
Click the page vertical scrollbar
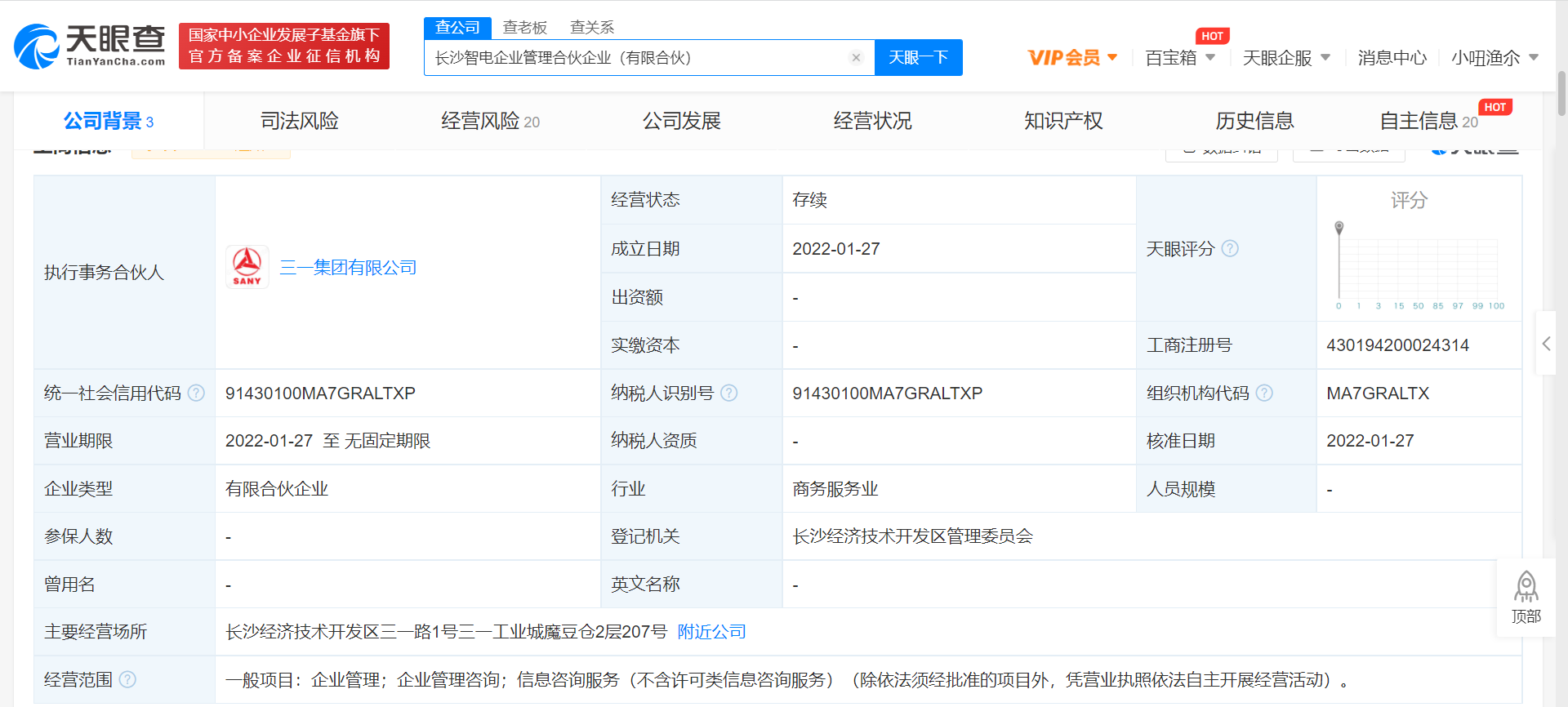(1561, 95)
